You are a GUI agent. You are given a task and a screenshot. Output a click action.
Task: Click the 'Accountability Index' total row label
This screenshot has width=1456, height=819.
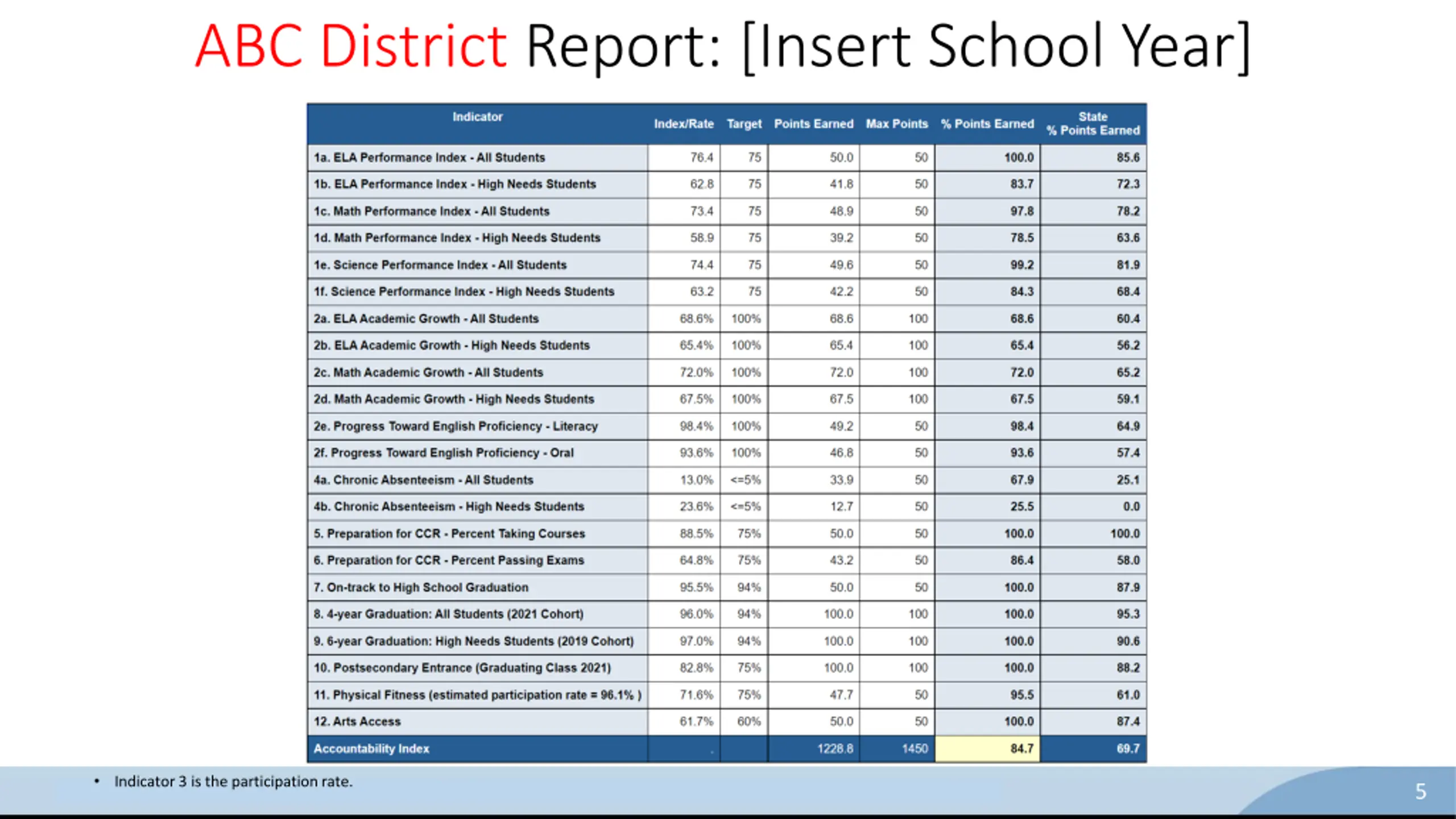point(371,748)
